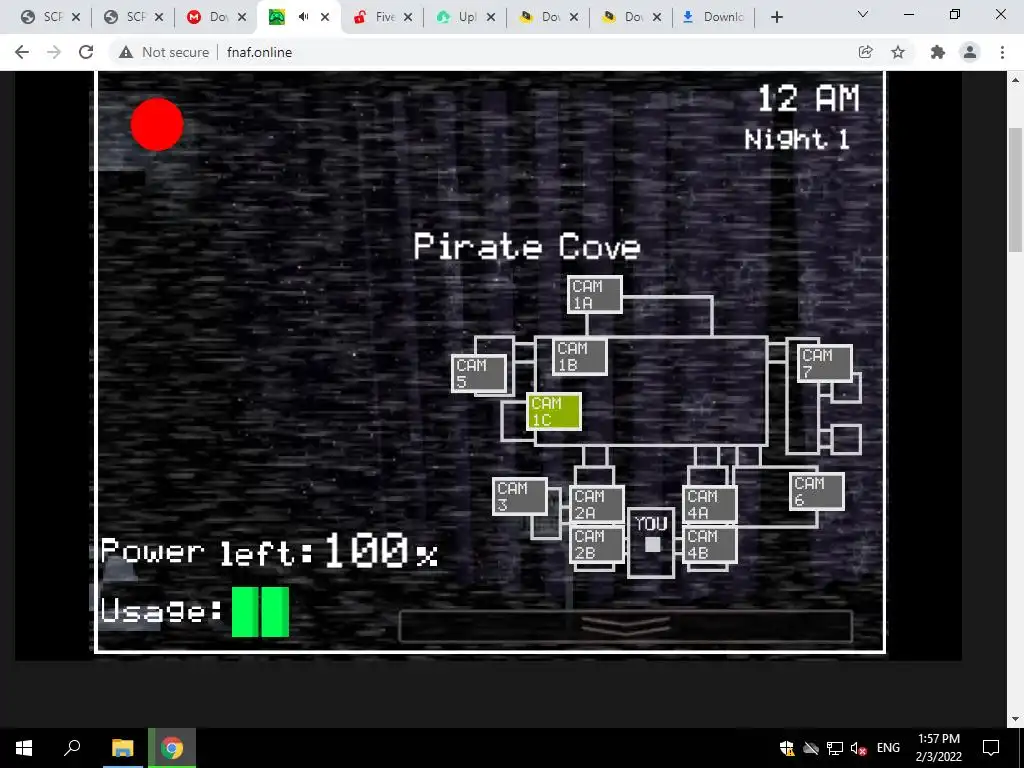Viewport: 1024px width, 768px height.
Task: Change the ENG input language
Action: pos(888,748)
